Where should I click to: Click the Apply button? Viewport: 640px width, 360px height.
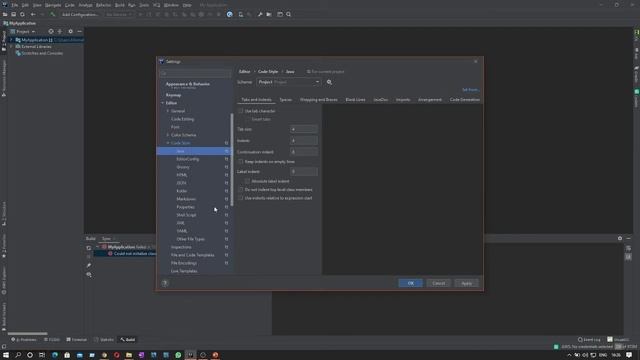(467, 283)
